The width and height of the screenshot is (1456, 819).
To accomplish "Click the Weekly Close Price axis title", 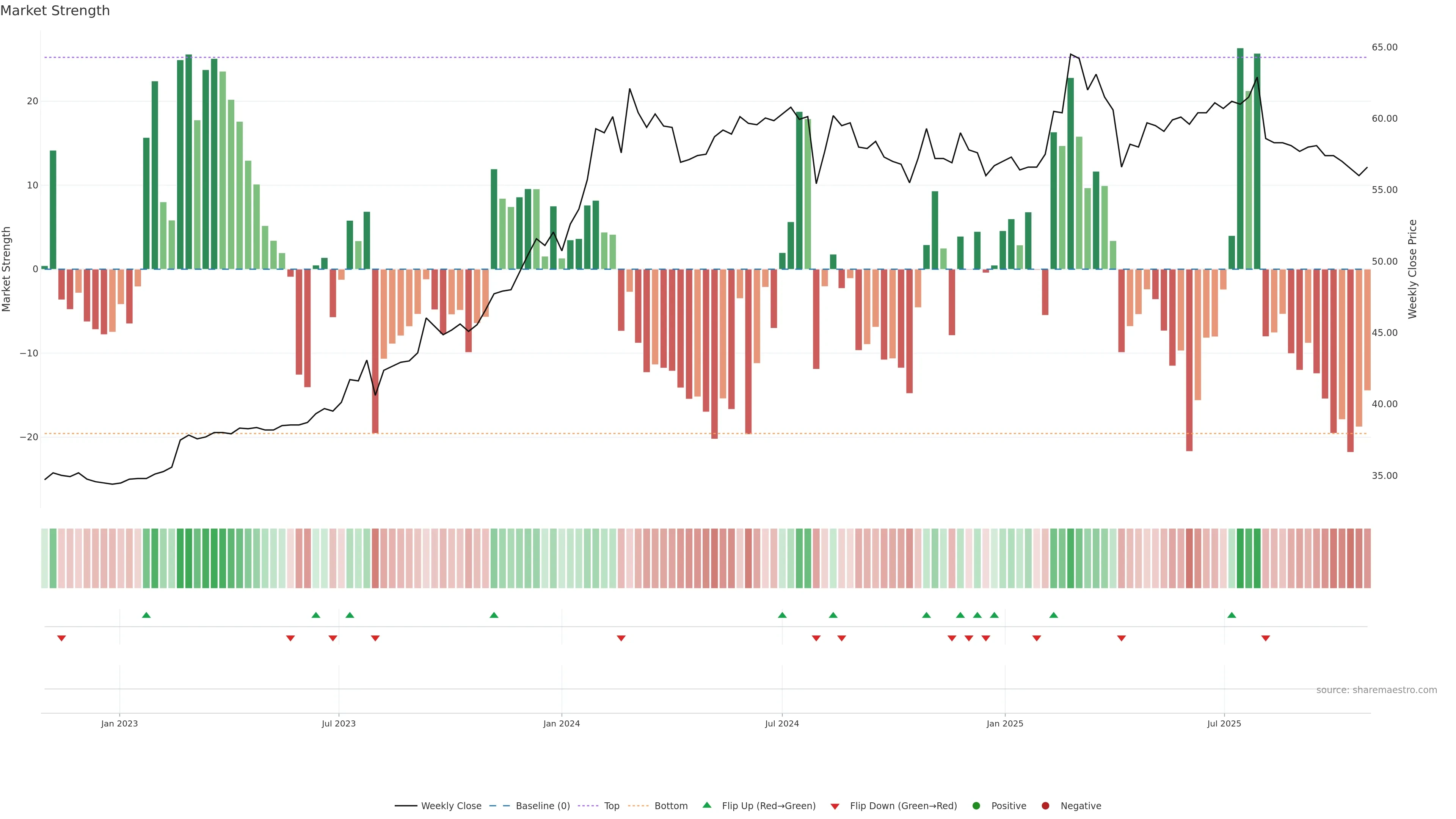I will pyautogui.click(x=1412, y=269).
